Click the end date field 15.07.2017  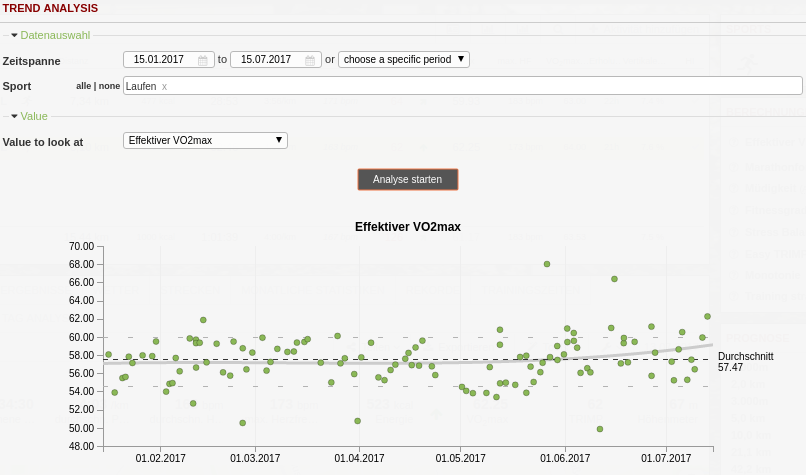(266, 60)
